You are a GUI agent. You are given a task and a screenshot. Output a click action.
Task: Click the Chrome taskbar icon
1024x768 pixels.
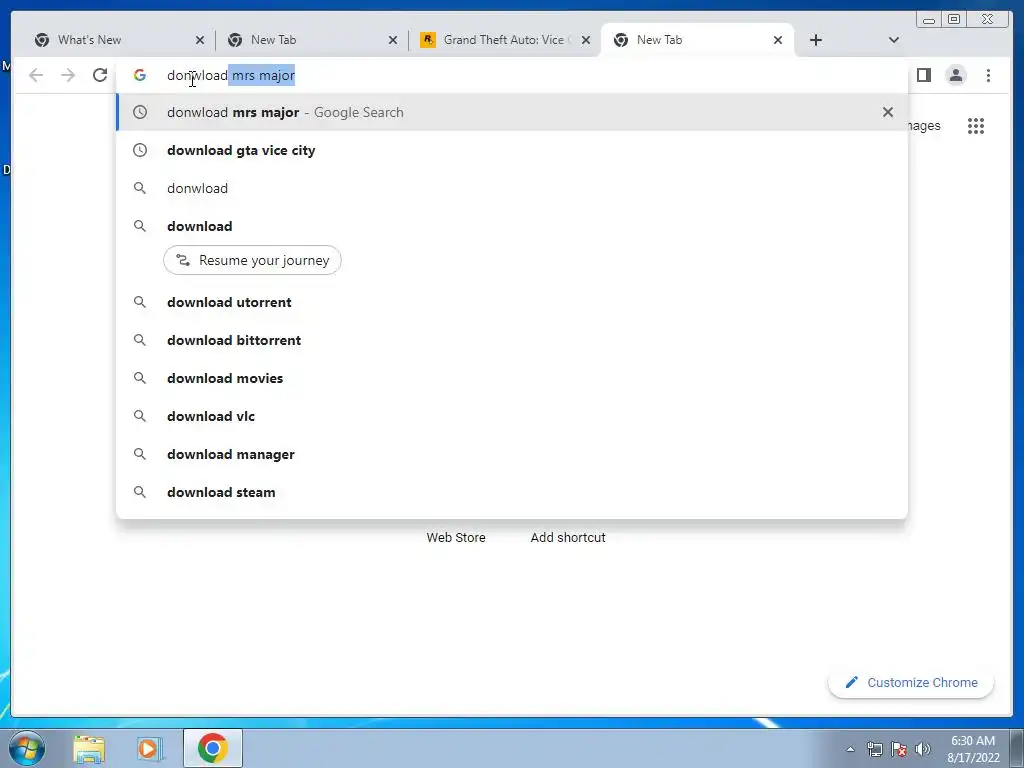pyautogui.click(x=213, y=748)
